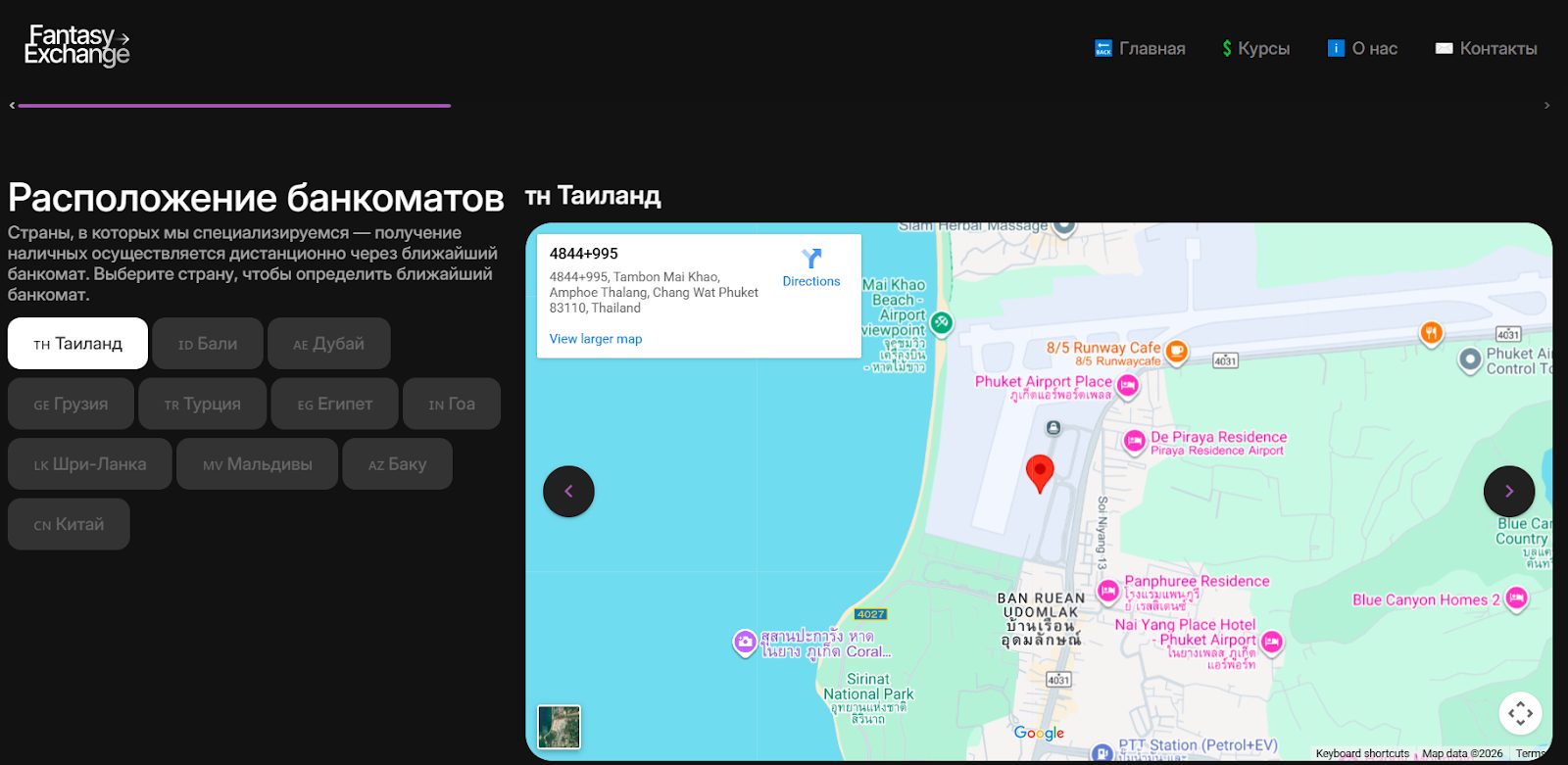Open the Курсы menu item
Image resolution: width=1568 pixels, height=765 pixels.
pyautogui.click(x=1255, y=48)
